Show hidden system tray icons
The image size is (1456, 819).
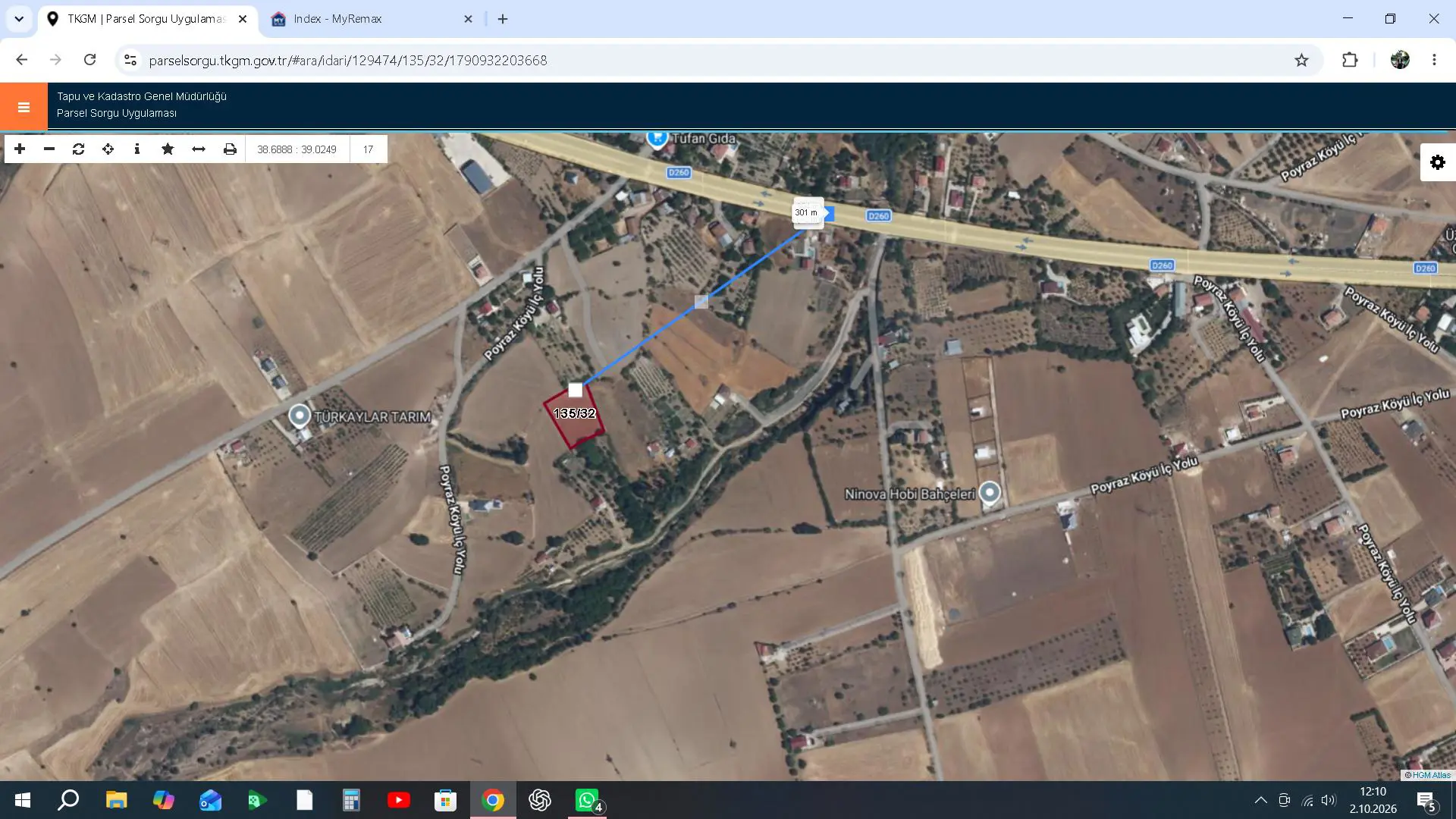1260,800
